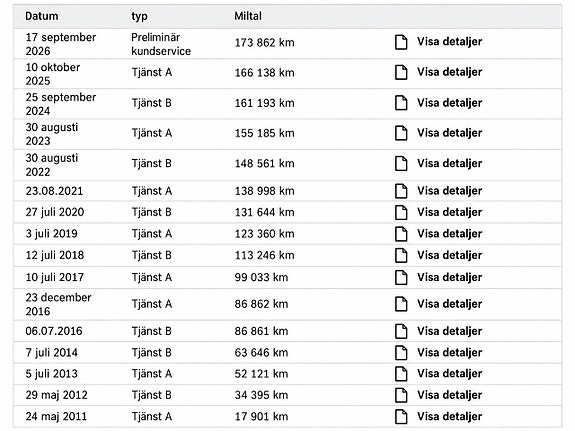This screenshot has height=431, width=575.
Task: Open document icon for 10 juli 2017 row
Action: click(401, 277)
